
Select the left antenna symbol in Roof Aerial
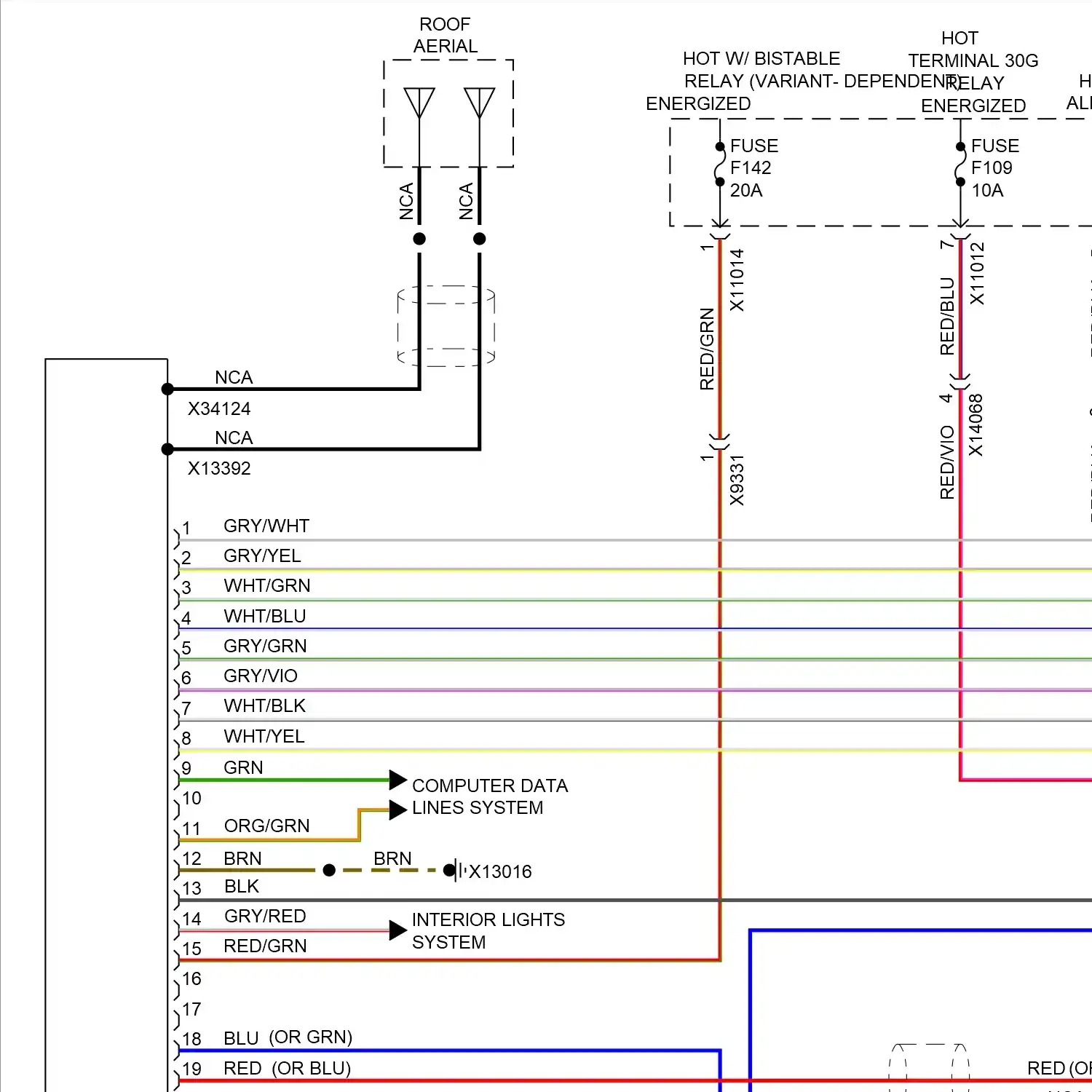pyautogui.click(x=419, y=103)
